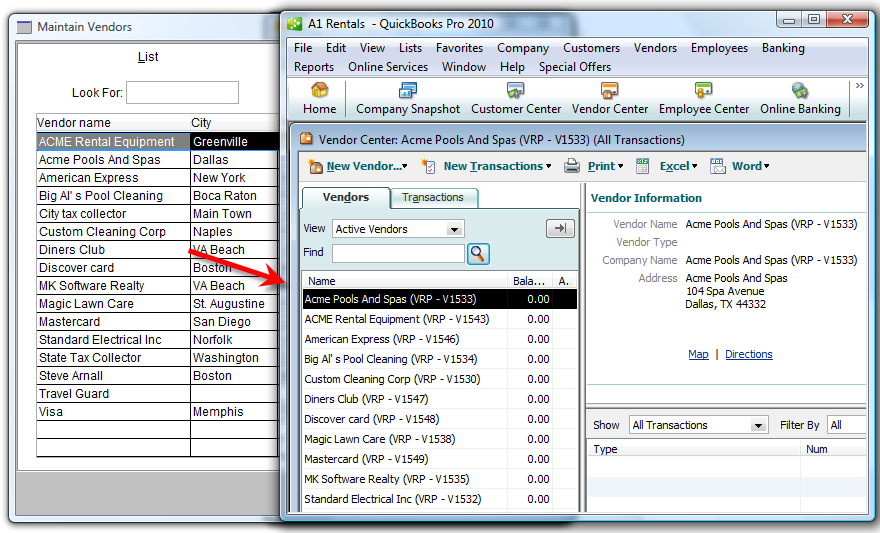Image resolution: width=880 pixels, height=533 pixels.
Task: Open the Filter By All dropdown
Action: [846, 425]
